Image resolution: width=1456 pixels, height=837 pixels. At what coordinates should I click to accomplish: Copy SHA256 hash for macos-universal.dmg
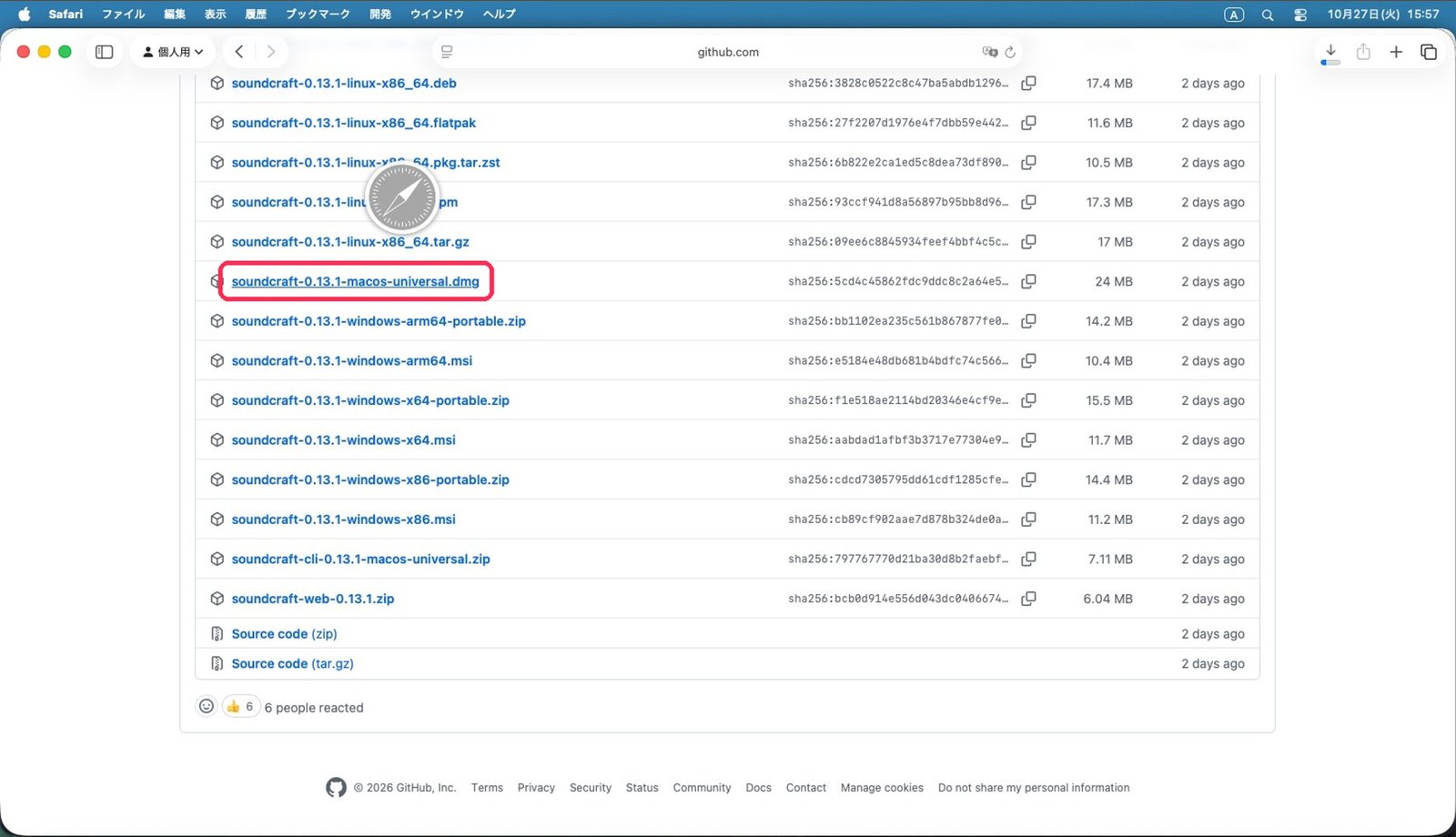[x=1028, y=281]
